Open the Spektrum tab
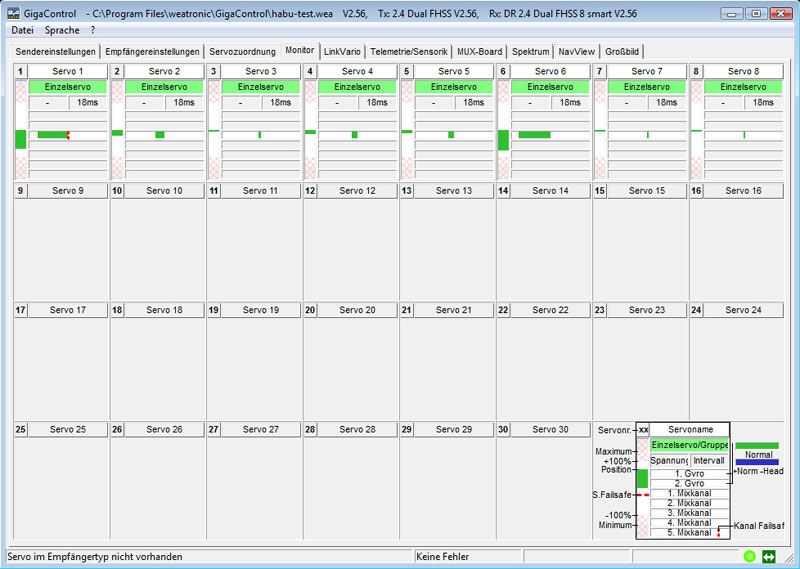This screenshot has width=800, height=569. pos(531,52)
